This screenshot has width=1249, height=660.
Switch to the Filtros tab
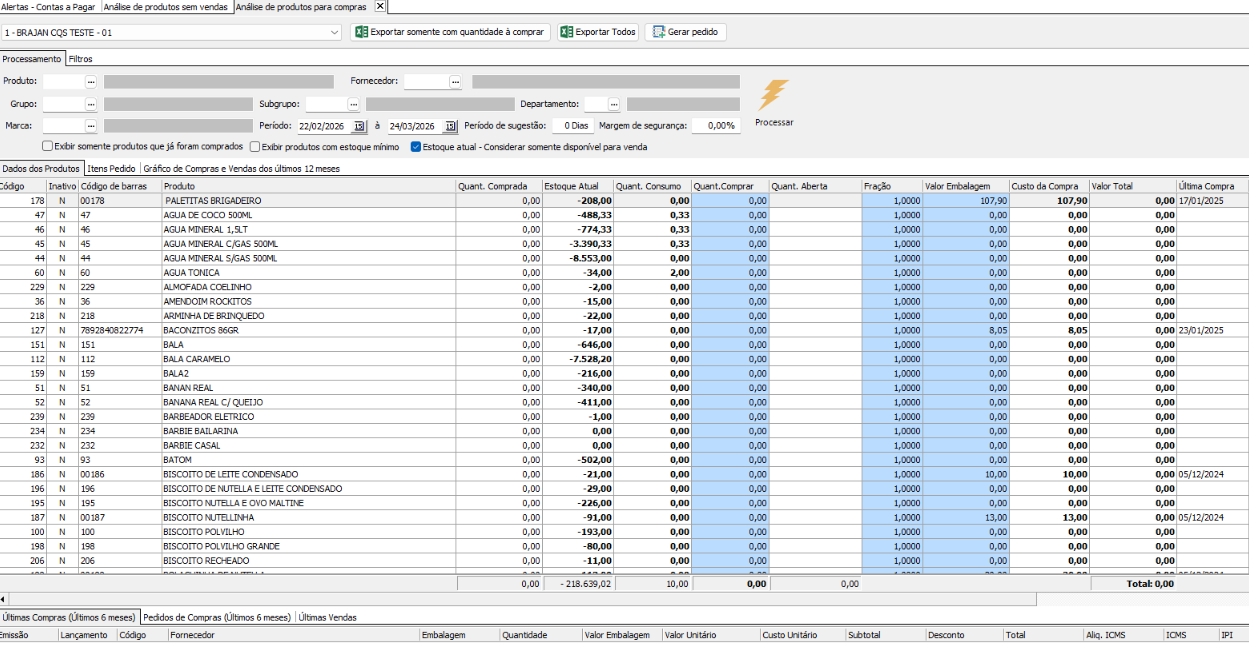pos(80,59)
